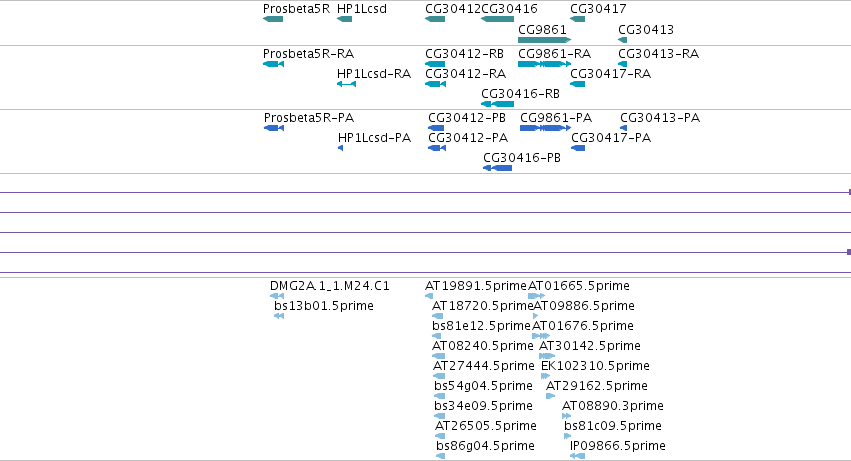Click the Prosbeta5R gene label
The height and width of the screenshot is (461, 851).
click(296, 9)
